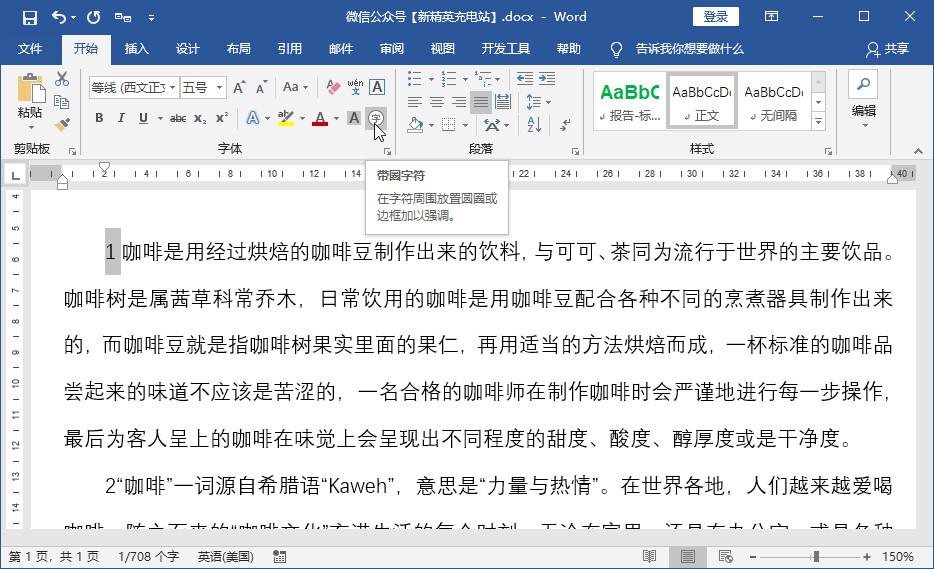Open the File (文件) tab

click(30, 49)
